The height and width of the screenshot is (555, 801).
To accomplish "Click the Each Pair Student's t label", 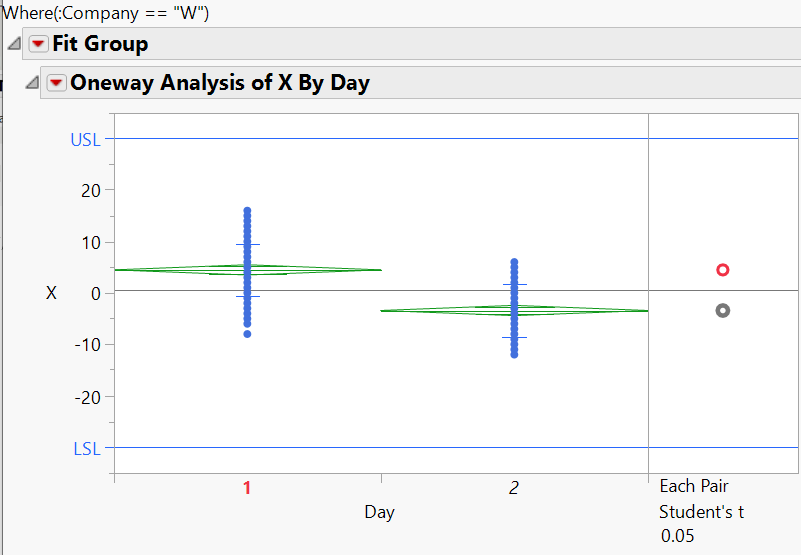I will point(701,500).
